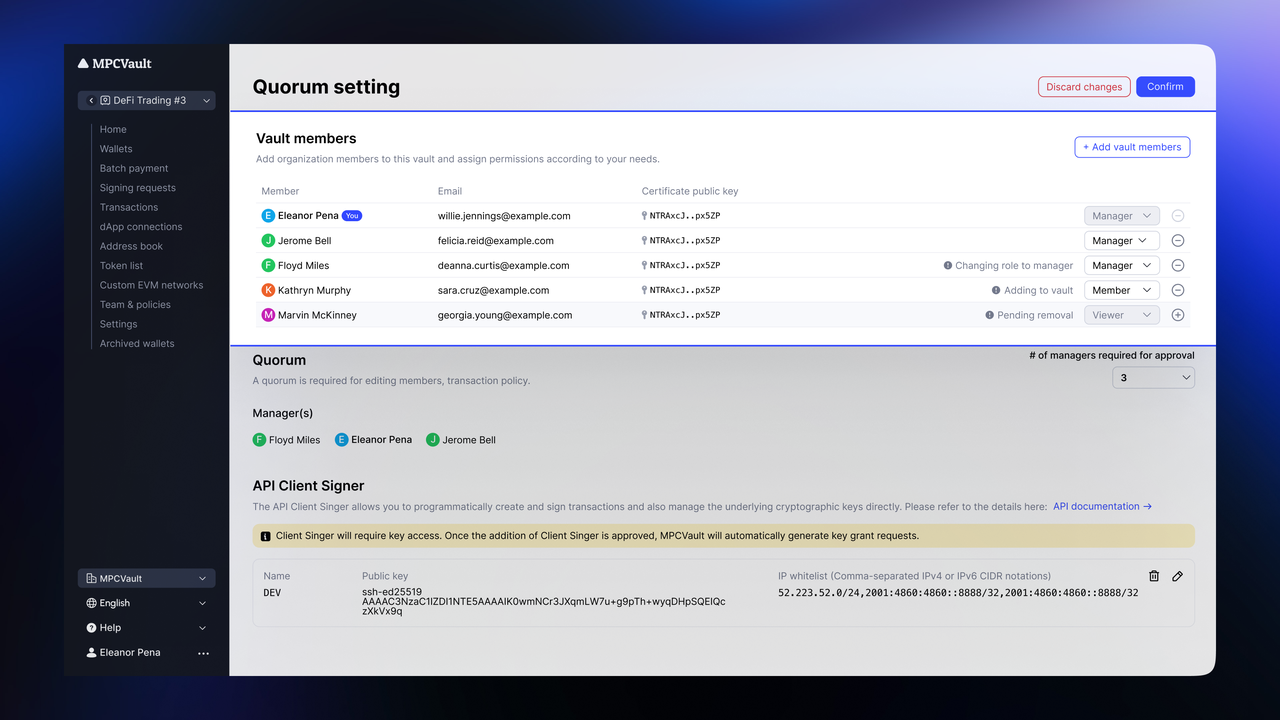Remove Kathryn Murphy using the minus icon

tap(1177, 290)
